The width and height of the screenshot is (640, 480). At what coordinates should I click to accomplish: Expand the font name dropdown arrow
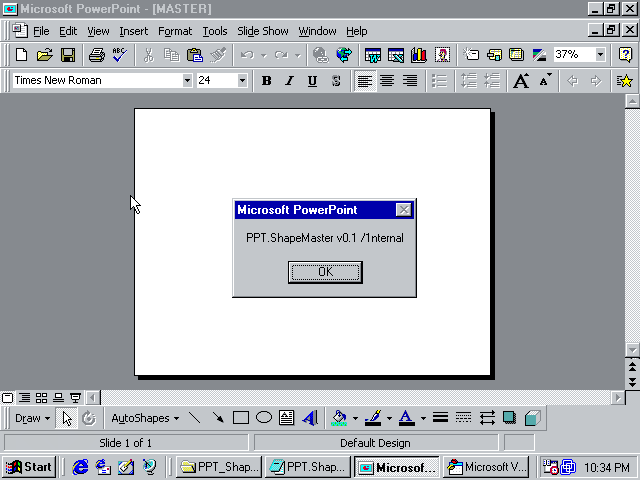(187, 80)
